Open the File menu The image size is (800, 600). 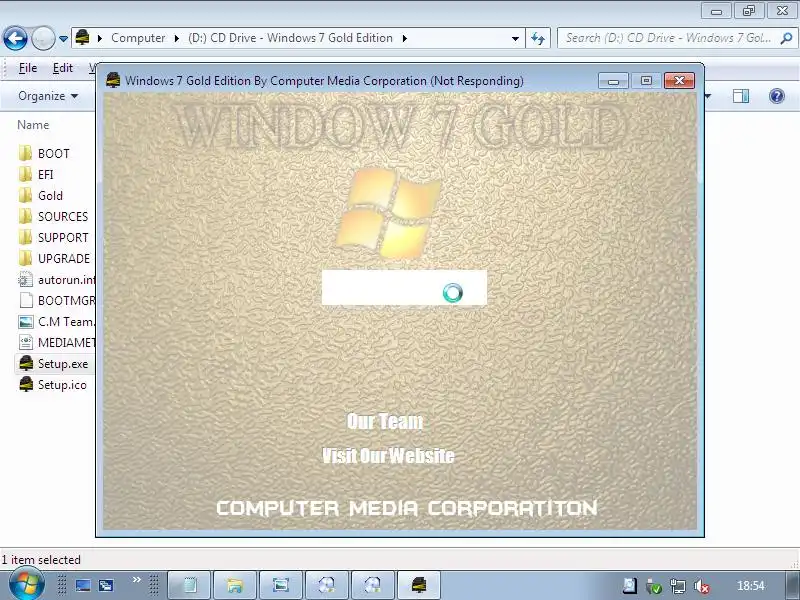[28, 68]
